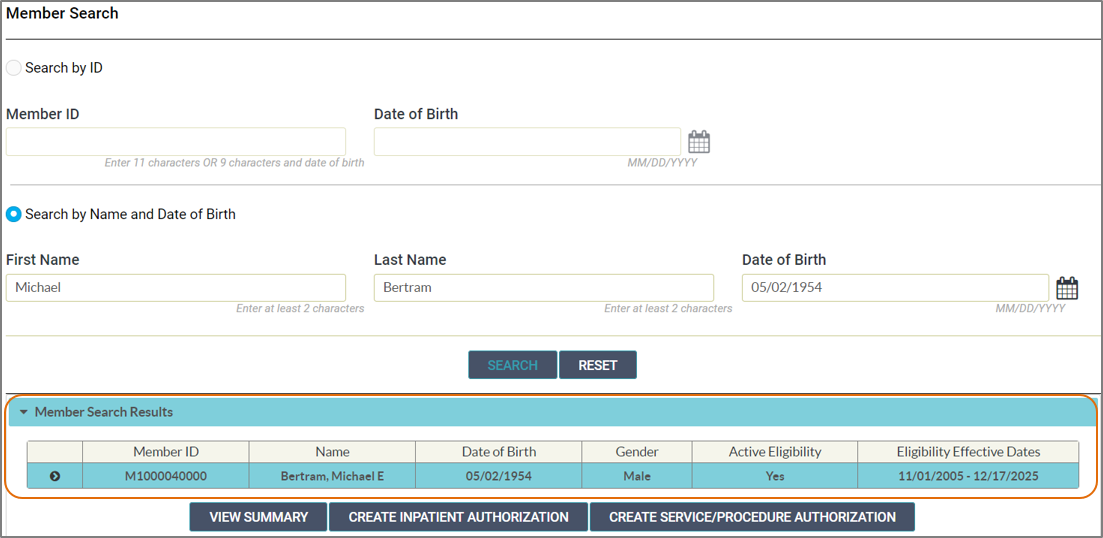Click the Date of Birth field under Search by ID
The height and width of the screenshot is (538, 1103).
[527, 141]
